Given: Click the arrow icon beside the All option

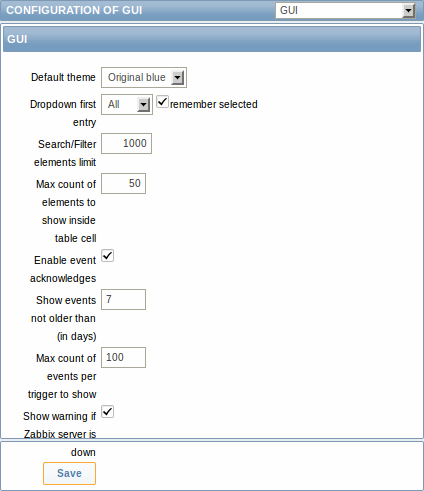Looking at the screenshot, I should tap(144, 105).
